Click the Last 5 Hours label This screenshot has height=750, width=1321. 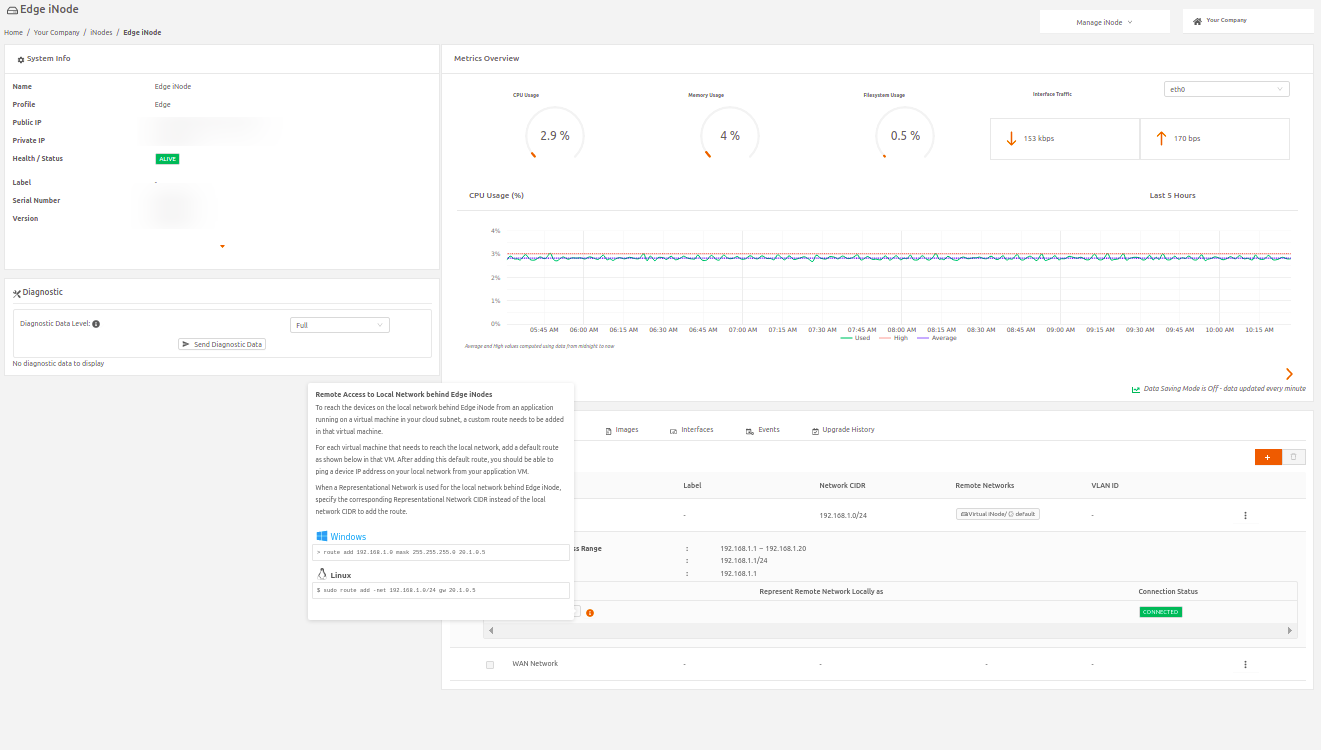[1173, 196]
